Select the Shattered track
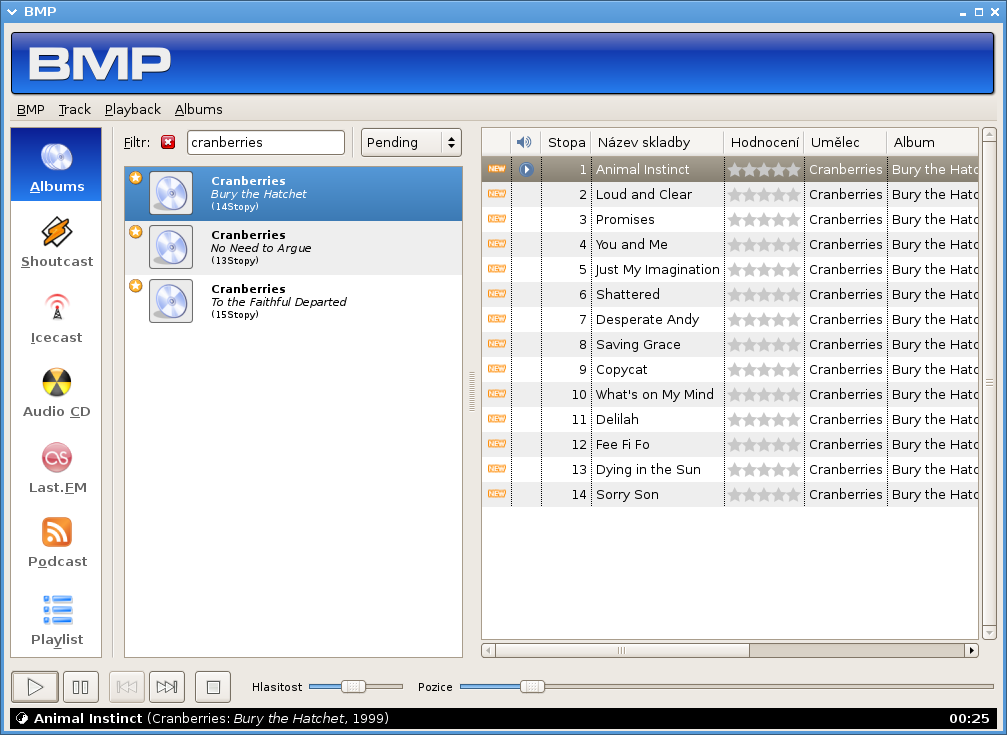Screen dimensions: 1007x735 [x=730, y=294]
